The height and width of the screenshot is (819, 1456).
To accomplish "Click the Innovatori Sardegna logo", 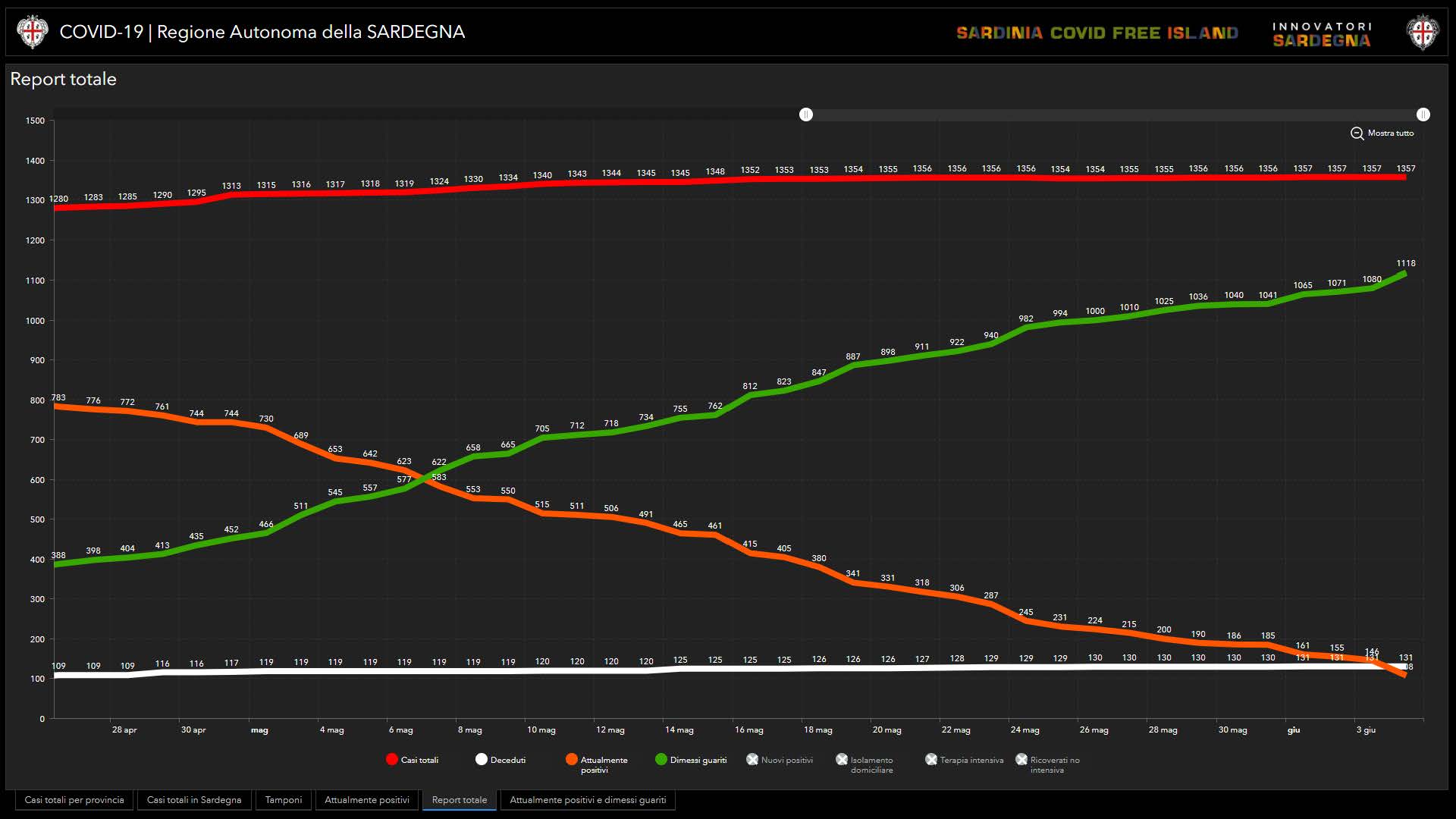I will pos(1322,34).
